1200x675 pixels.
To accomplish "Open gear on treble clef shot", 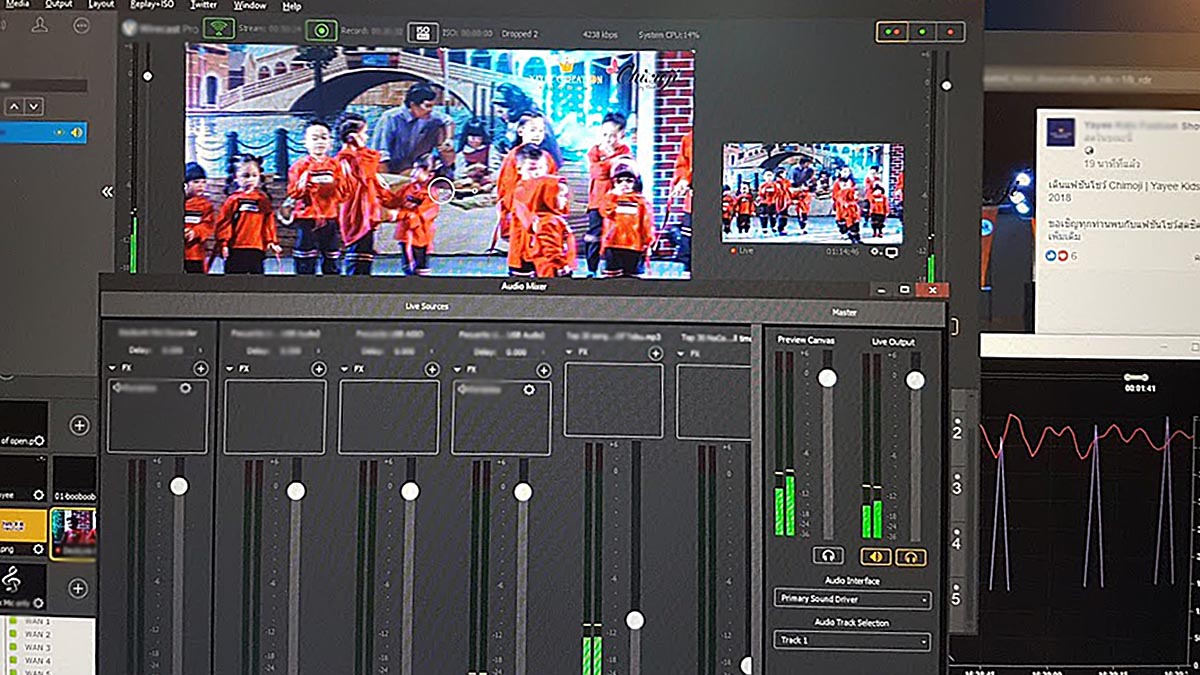I will pos(39,601).
